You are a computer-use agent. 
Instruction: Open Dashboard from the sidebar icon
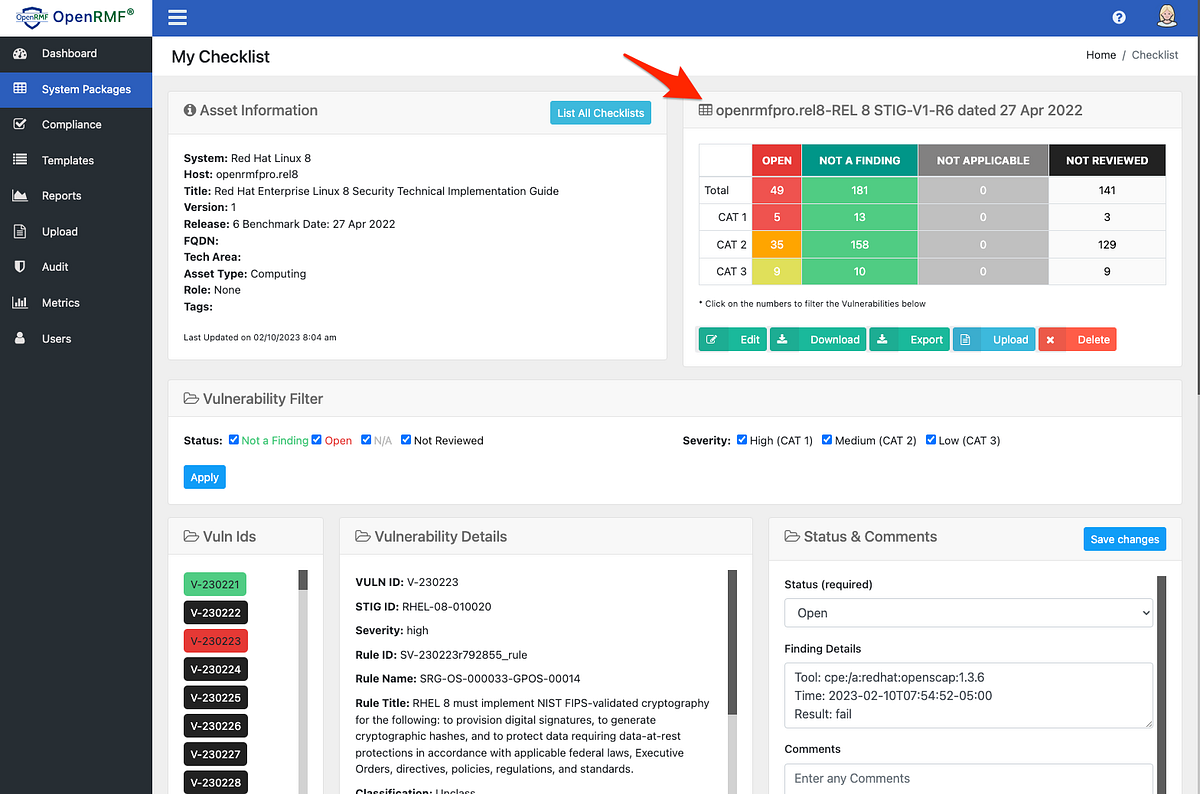coord(20,53)
